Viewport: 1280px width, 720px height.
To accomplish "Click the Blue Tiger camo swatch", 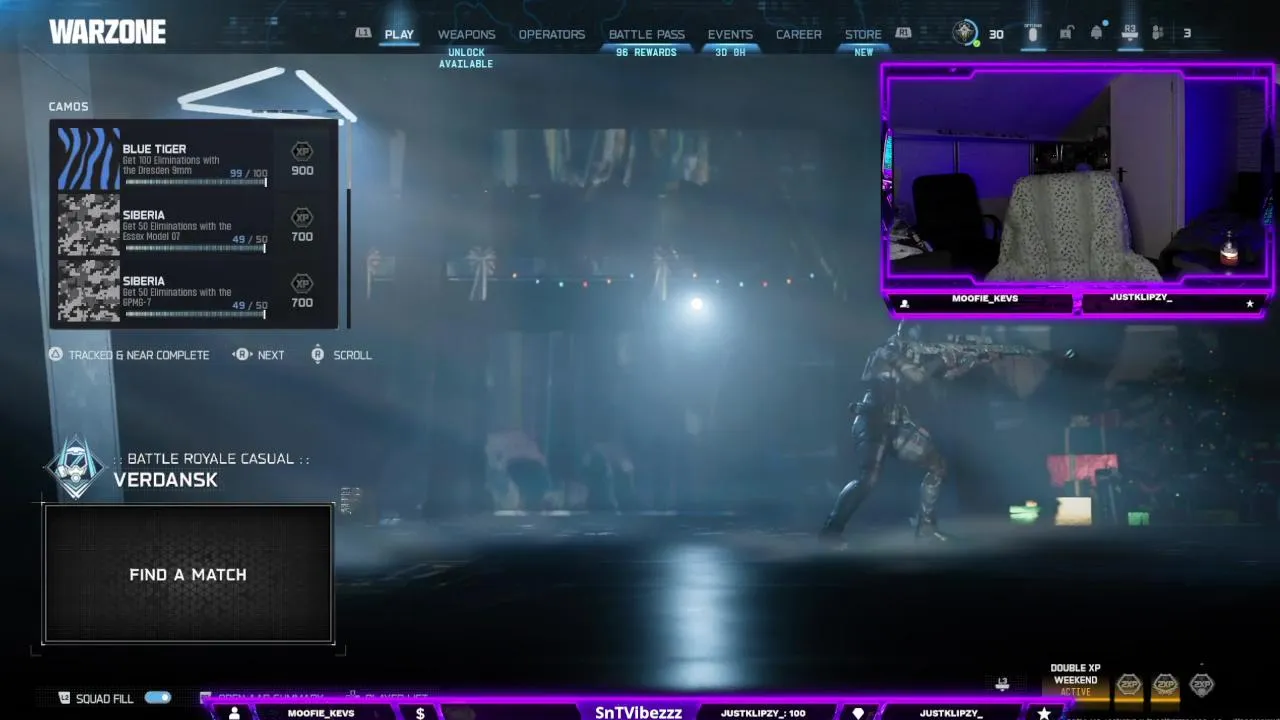I will pos(88,159).
